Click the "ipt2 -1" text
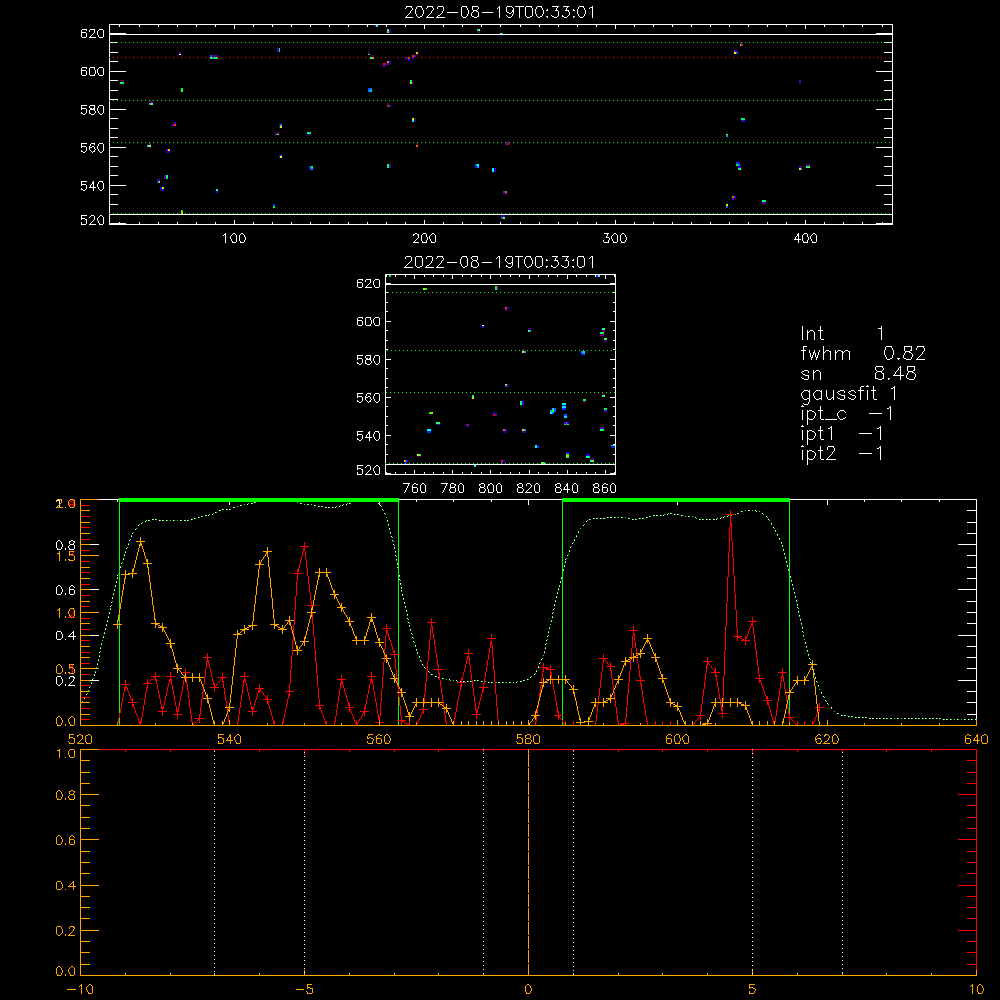1000x1000 pixels. (842, 453)
